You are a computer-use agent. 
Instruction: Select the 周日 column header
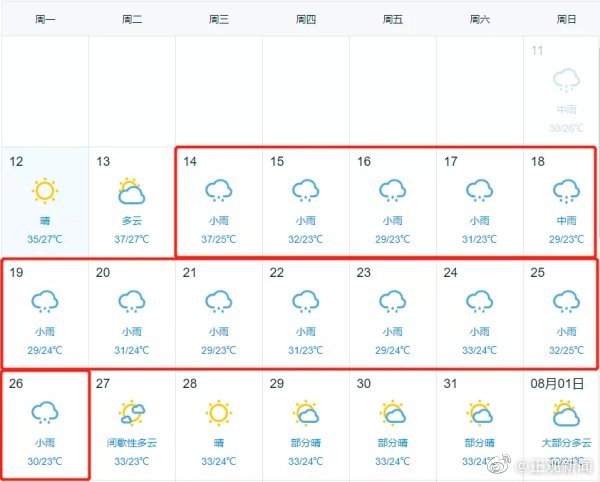pos(566,19)
